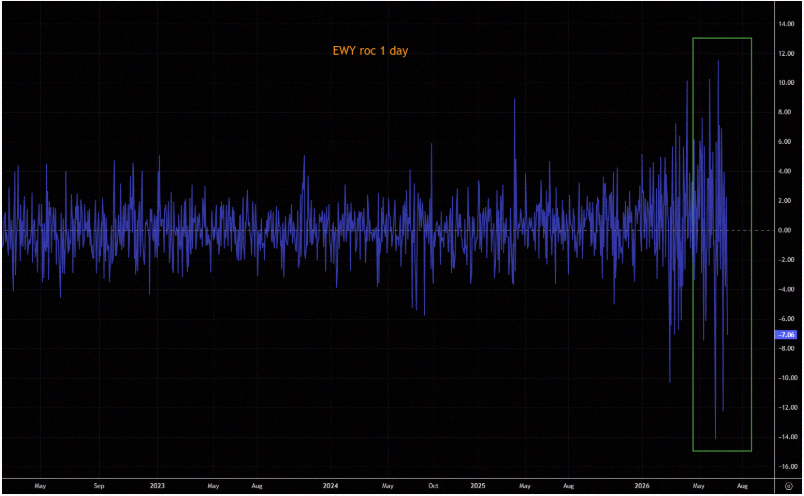Click the -6.00 price axis label
This screenshot has width=804, height=496.
(786, 319)
